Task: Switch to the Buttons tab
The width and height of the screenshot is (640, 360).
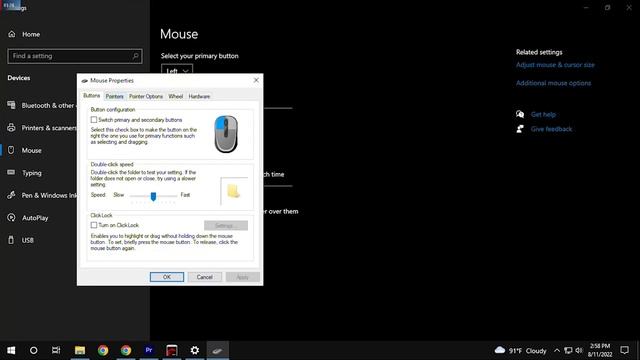Action: [91, 96]
